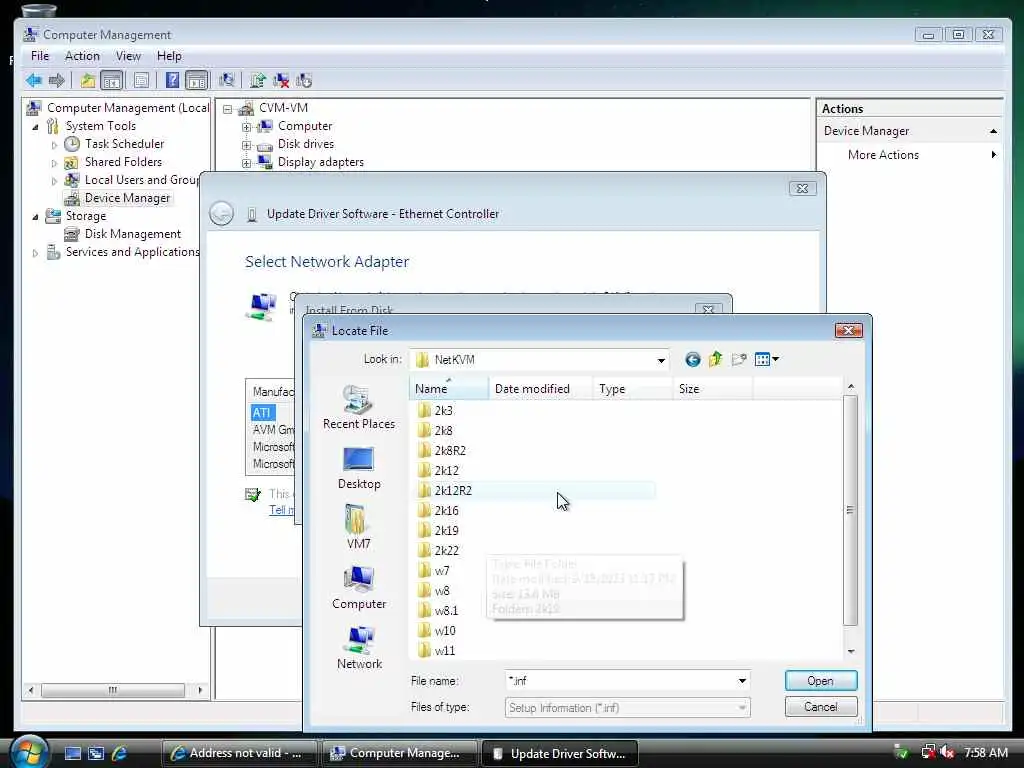This screenshot has height=768, width=1024.
Task: Select Desktop in the places bar
Action: click(x=359, y=468)
